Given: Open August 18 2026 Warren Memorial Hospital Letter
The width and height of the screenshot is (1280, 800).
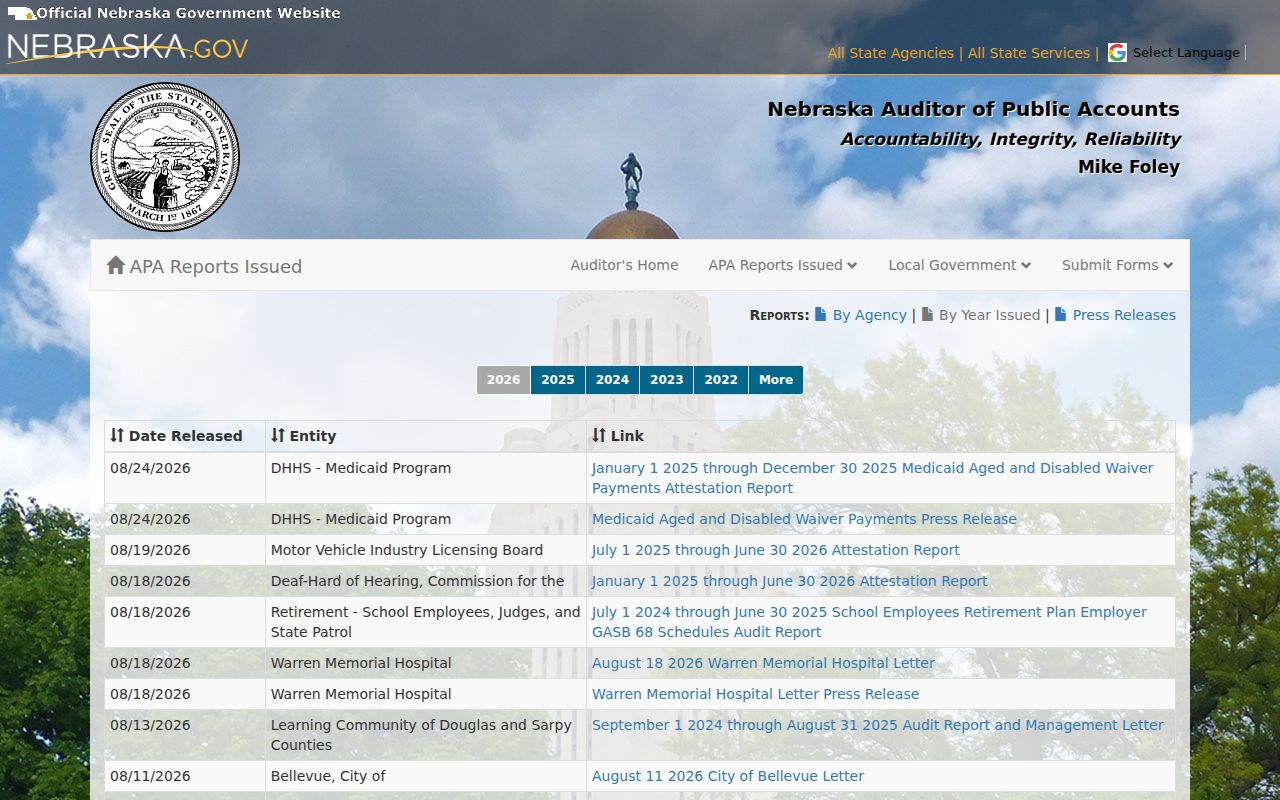Looking at the screenshot, I should pyautogui.click(x=763, y=663).
